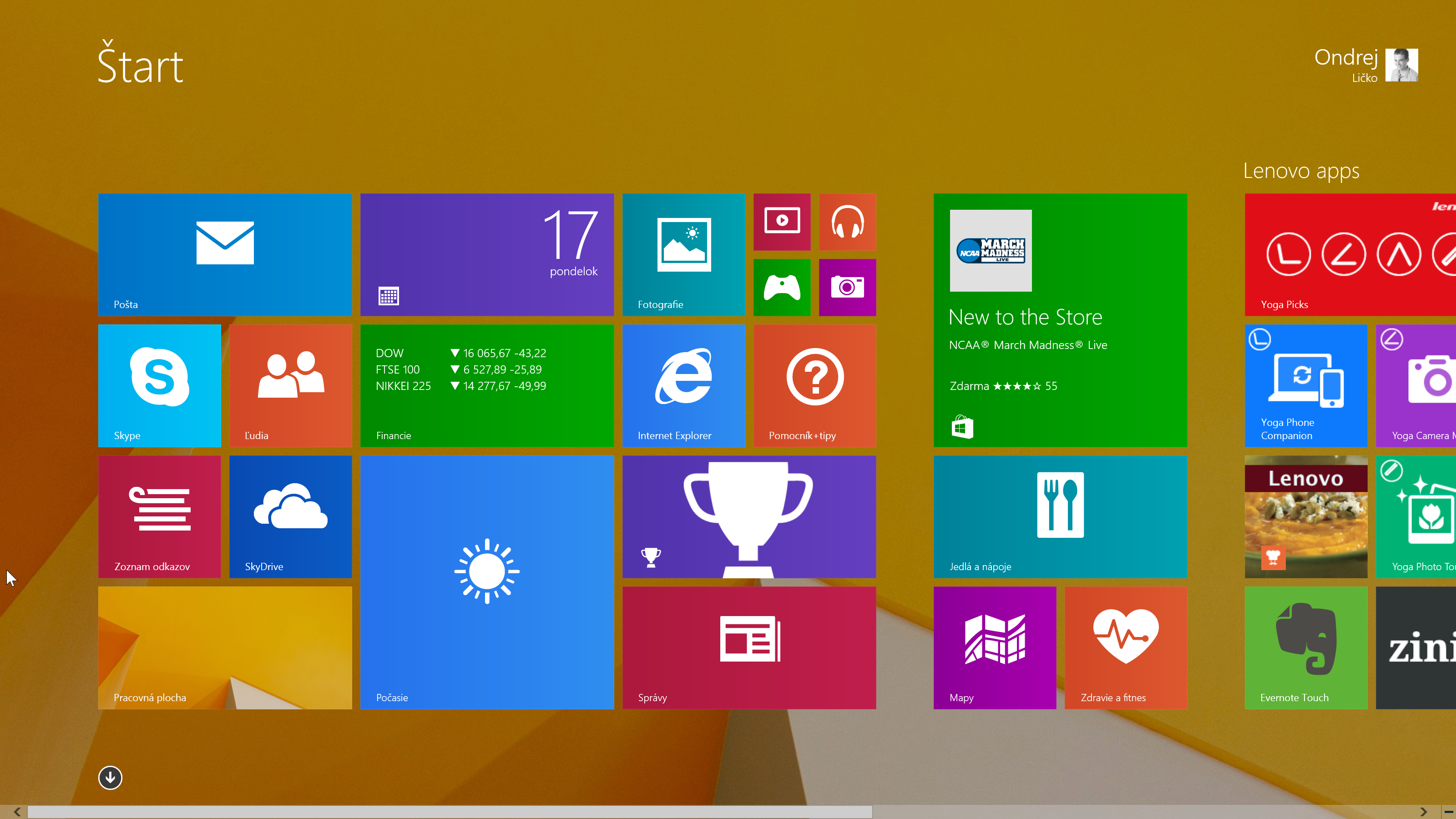Click the right scroll arrow

tap(1423, 812)
